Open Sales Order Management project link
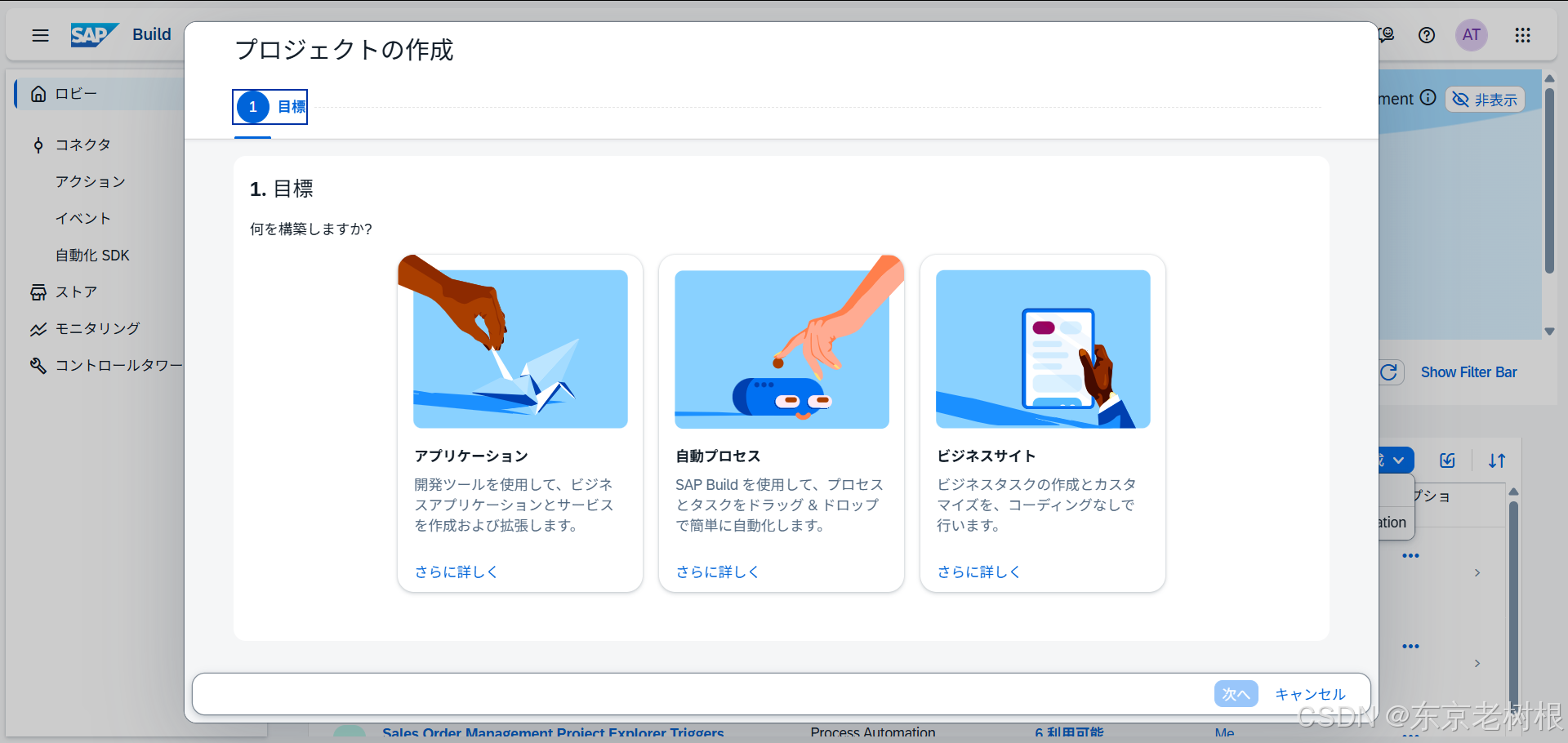 [x=553, y=733]
